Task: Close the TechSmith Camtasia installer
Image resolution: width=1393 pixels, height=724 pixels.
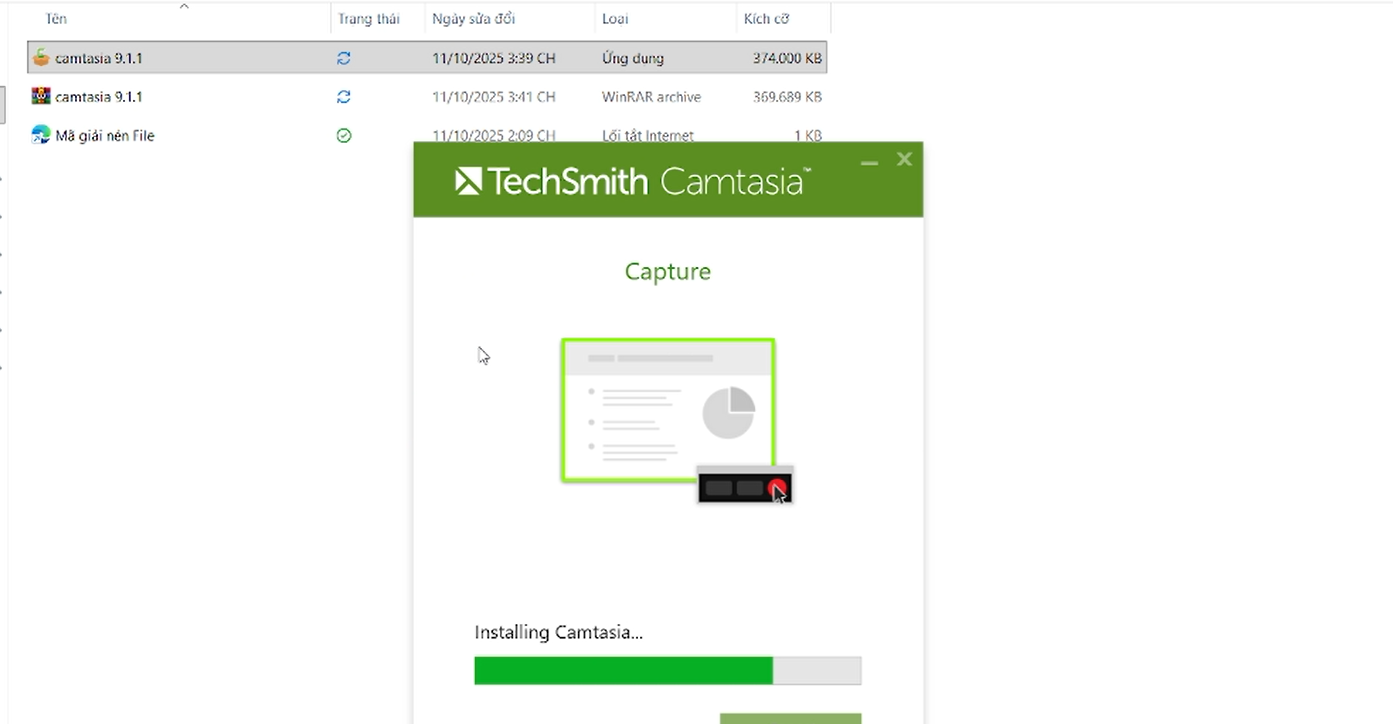Action: (x=904, y=159)
